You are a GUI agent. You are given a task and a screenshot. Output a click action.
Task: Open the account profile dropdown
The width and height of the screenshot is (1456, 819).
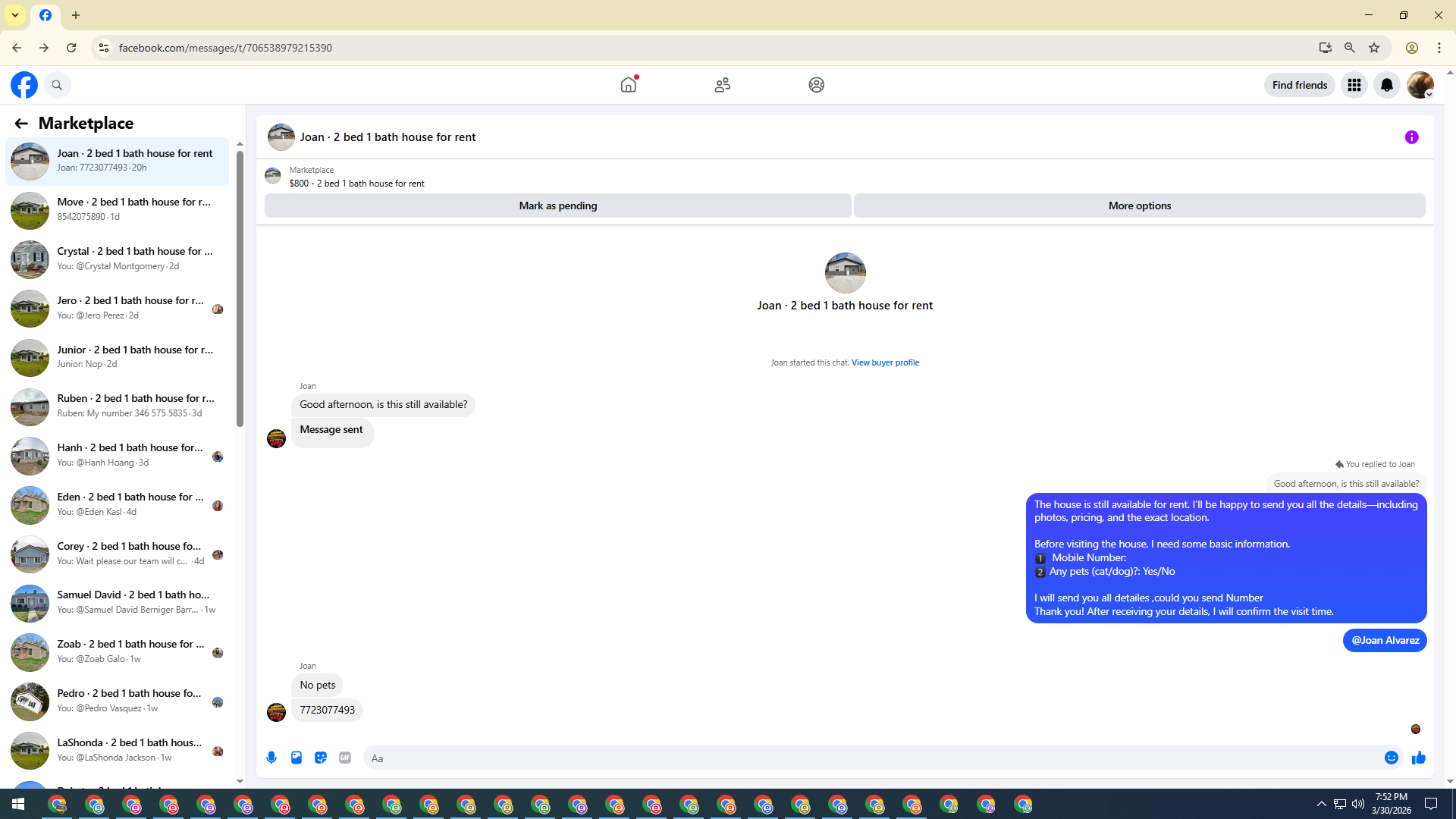[1420, 85]
